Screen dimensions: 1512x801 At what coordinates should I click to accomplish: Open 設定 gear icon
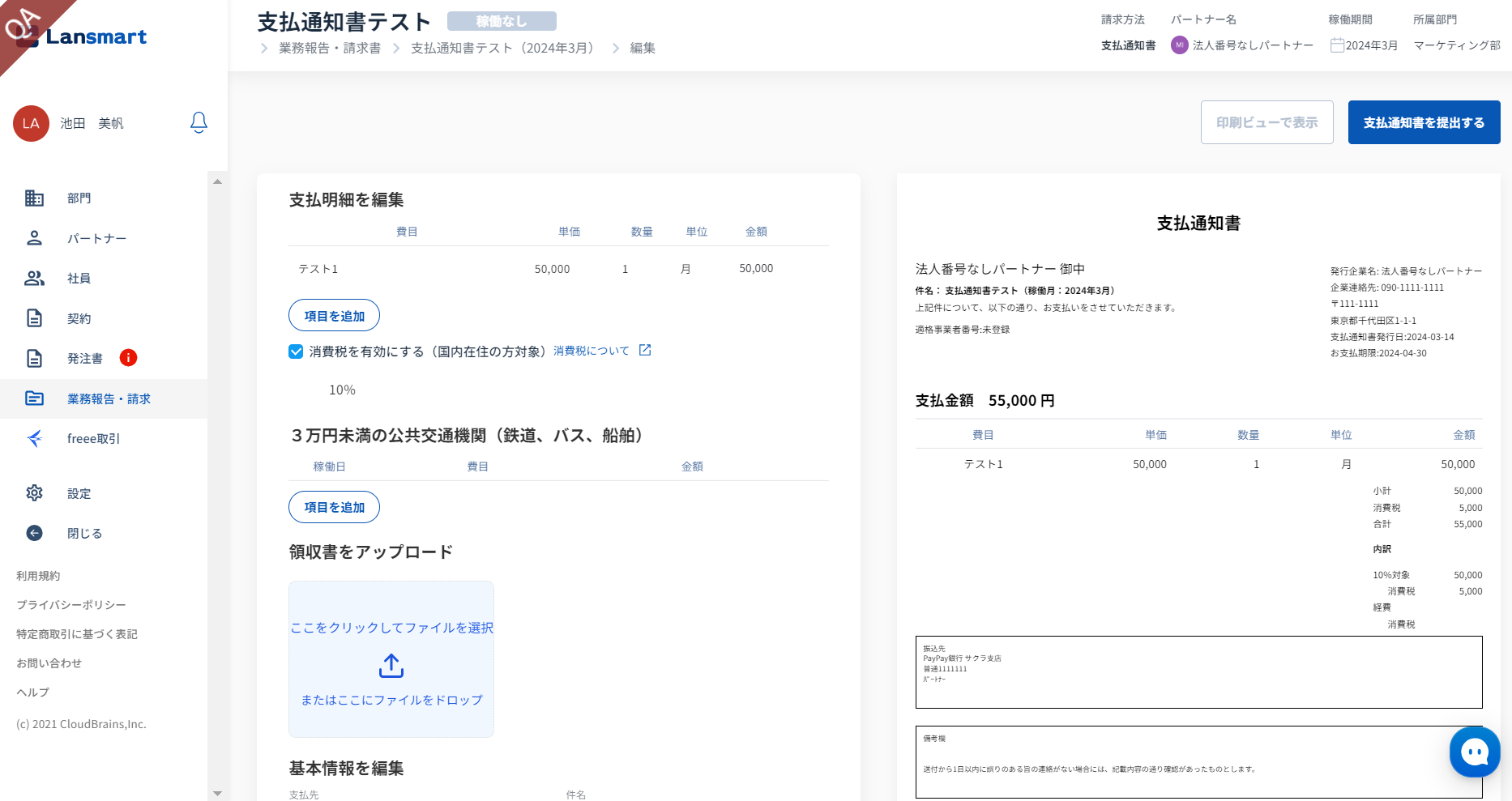pyautogui.click(x=34, y=492)
